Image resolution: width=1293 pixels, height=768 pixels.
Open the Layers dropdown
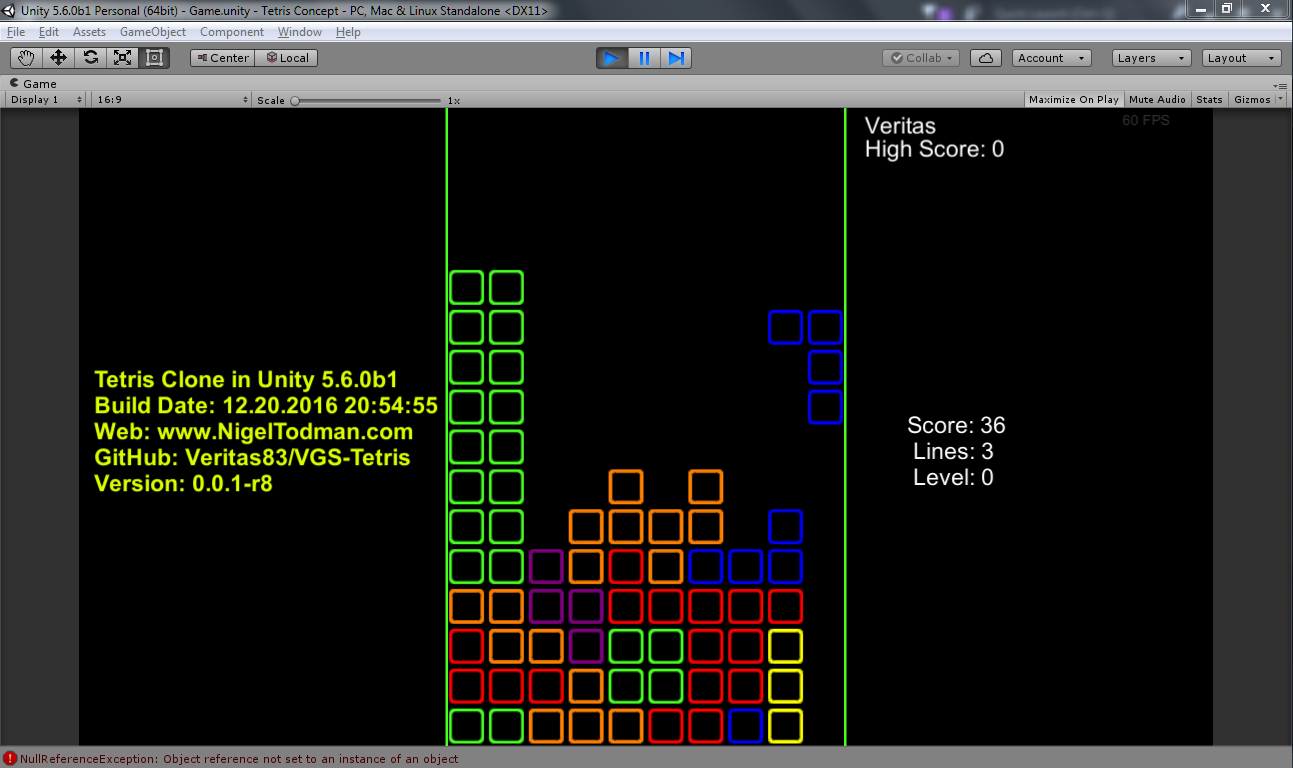(1150, 57)
